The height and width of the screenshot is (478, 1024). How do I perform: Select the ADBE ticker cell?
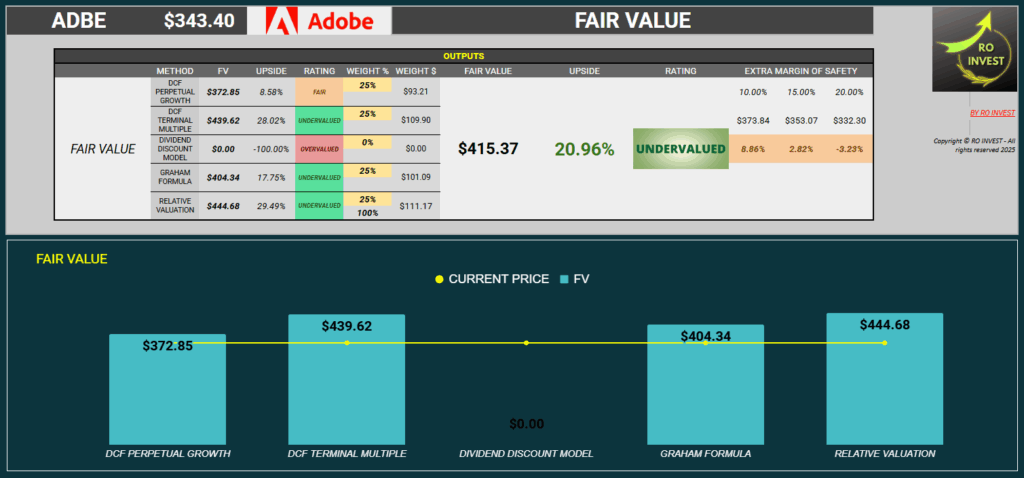81,21
